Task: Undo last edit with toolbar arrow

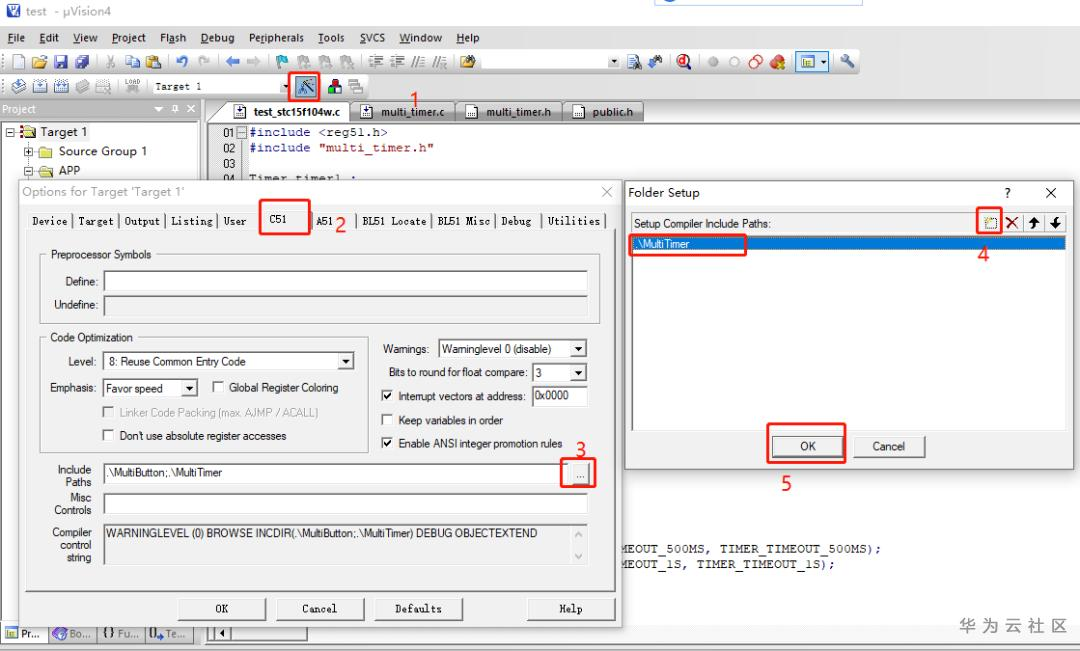Action: point(182,62)
